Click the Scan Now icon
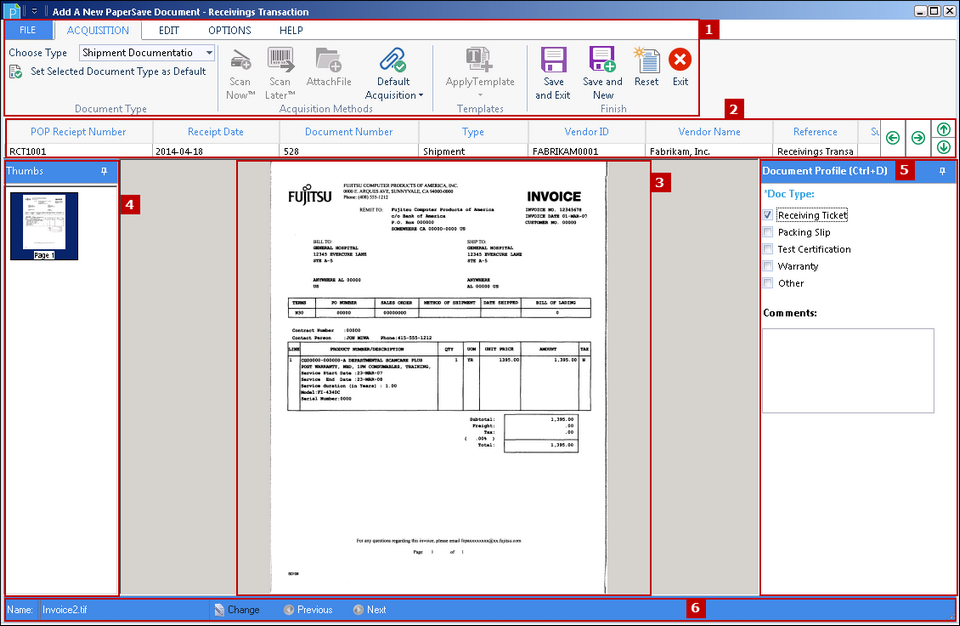960x626 pixels. [x=240, y=60]
